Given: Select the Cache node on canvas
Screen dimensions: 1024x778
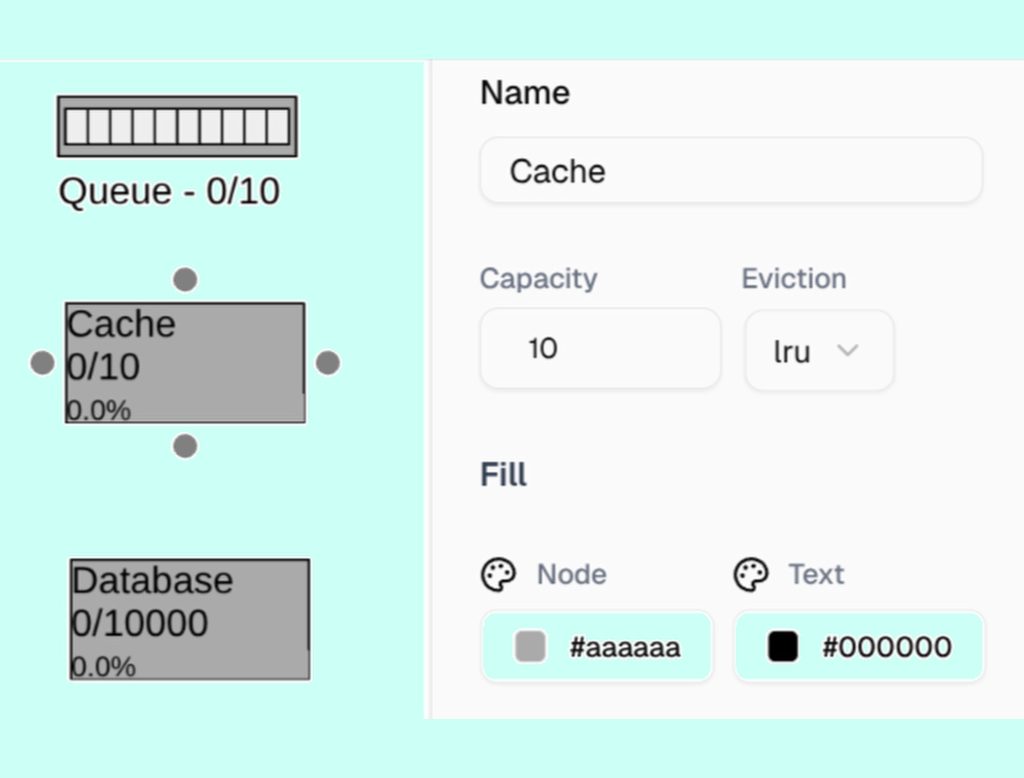Looking at the screenshot, I should click(185, 362).
